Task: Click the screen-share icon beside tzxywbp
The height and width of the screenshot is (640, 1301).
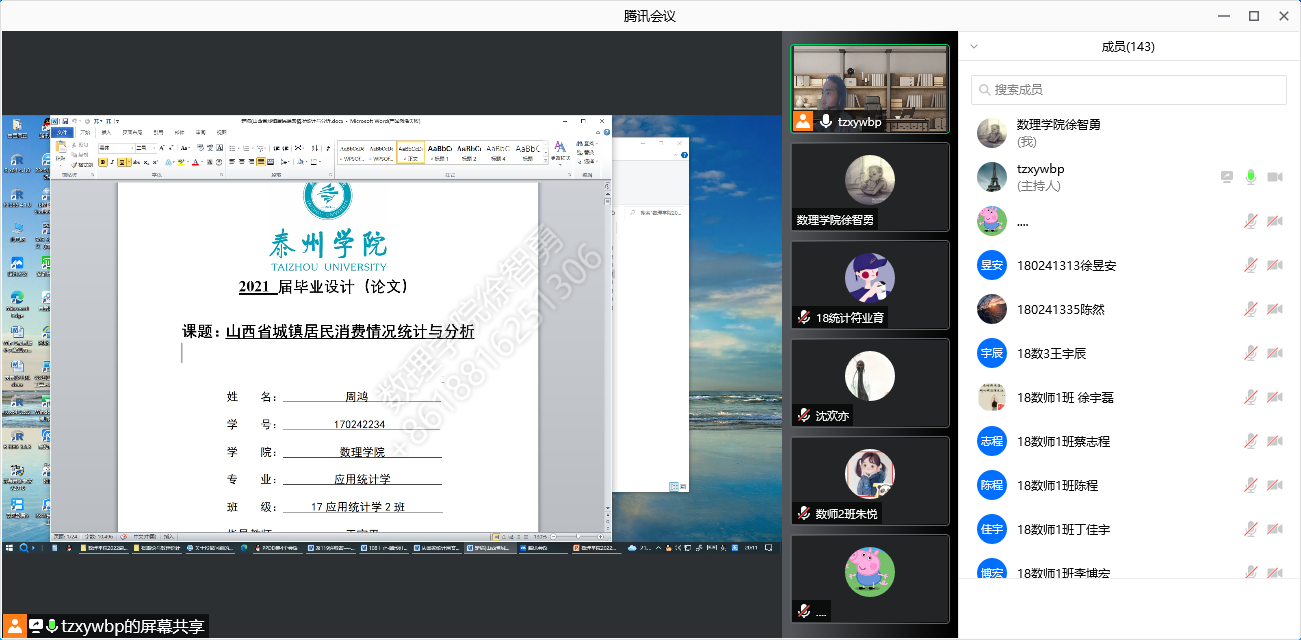Action: [1227, 177]
